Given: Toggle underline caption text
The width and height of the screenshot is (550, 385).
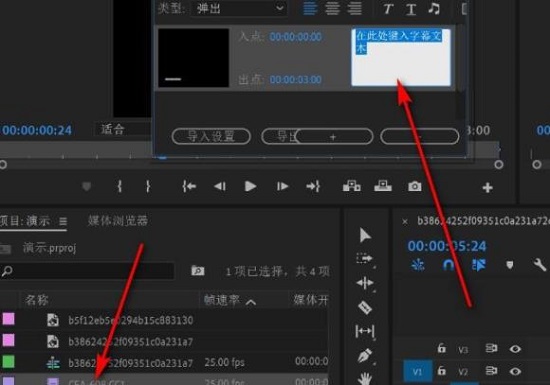Looking at the screenshot, I should pos(410,9).
